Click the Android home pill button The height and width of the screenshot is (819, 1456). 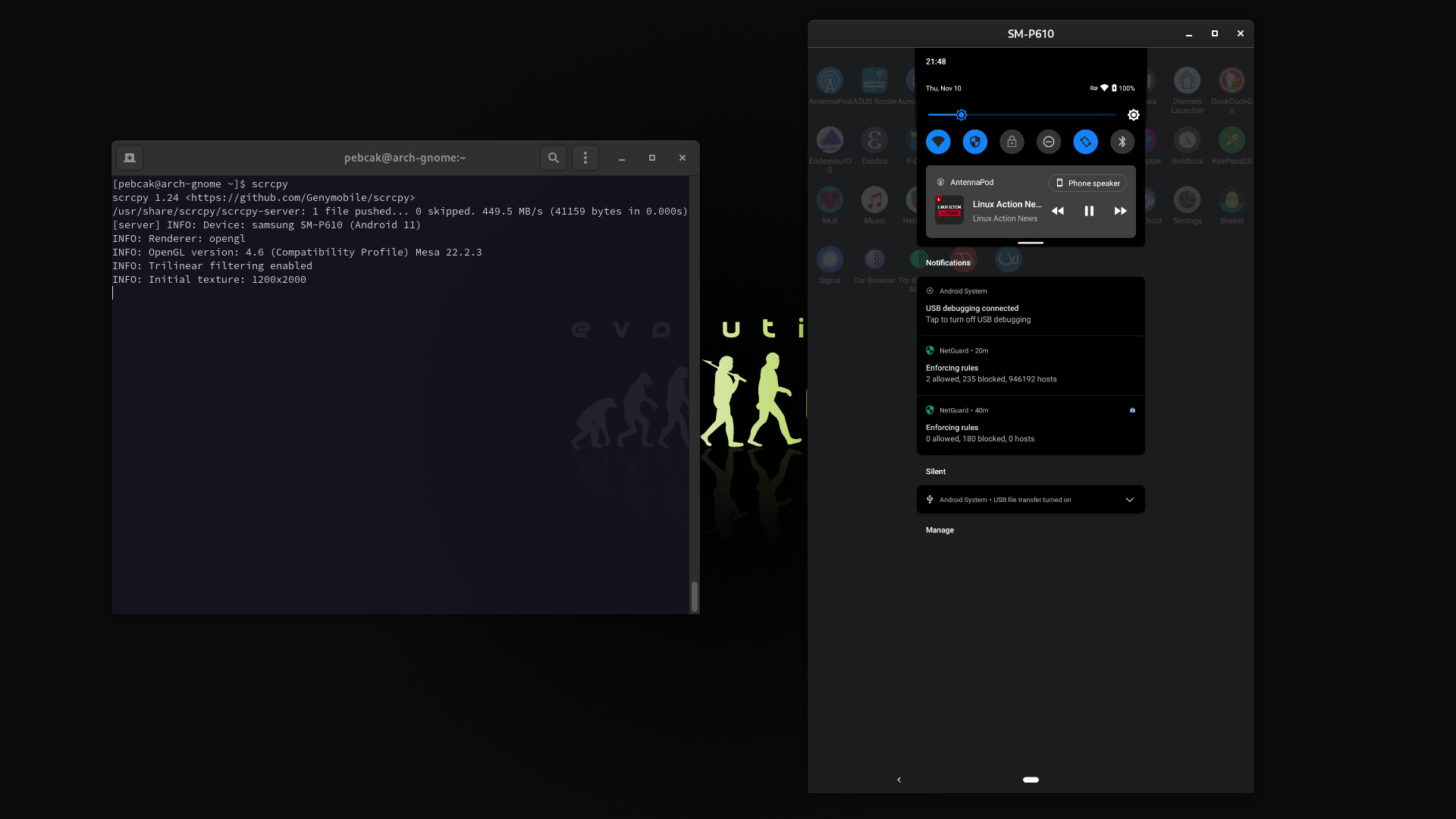click(1031, 780)
